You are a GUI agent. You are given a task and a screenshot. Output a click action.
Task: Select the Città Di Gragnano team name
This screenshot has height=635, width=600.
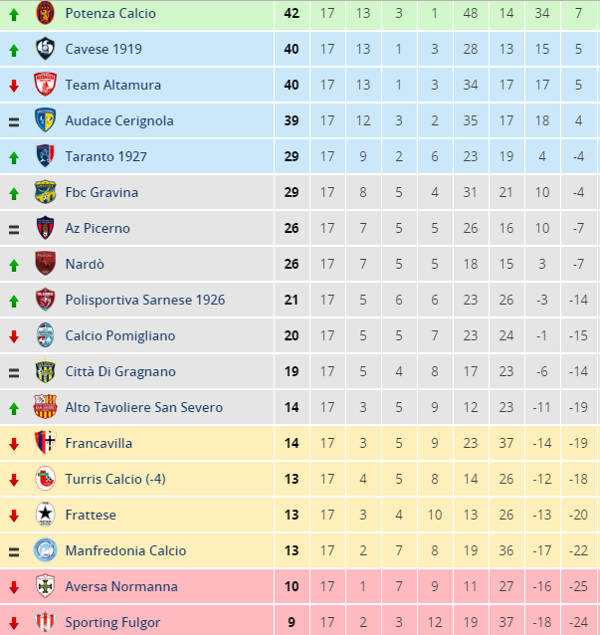coord(120,372)
